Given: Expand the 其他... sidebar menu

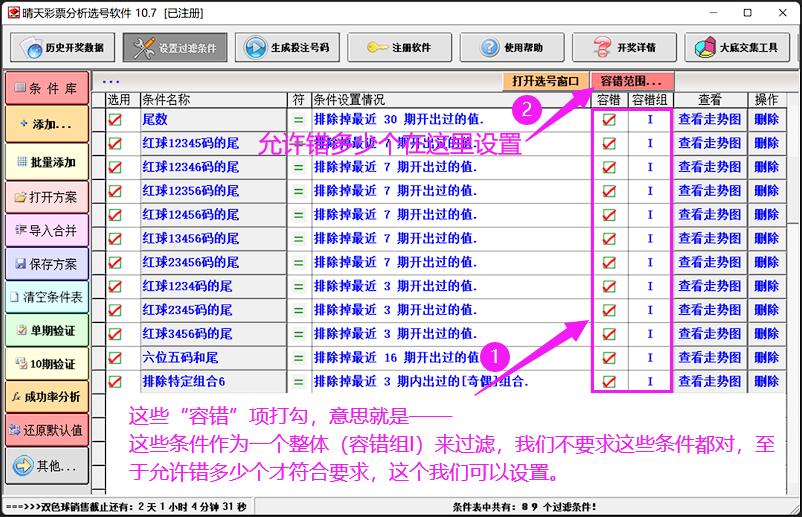Looking at the screenshot, I should tap(47, 466).
